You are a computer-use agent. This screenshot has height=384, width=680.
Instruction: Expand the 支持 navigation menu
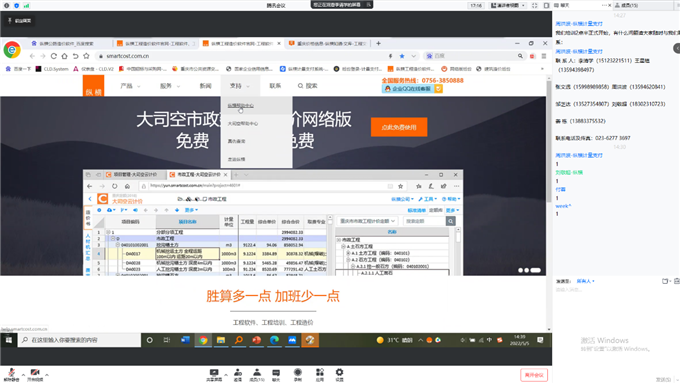click(240, 86)
